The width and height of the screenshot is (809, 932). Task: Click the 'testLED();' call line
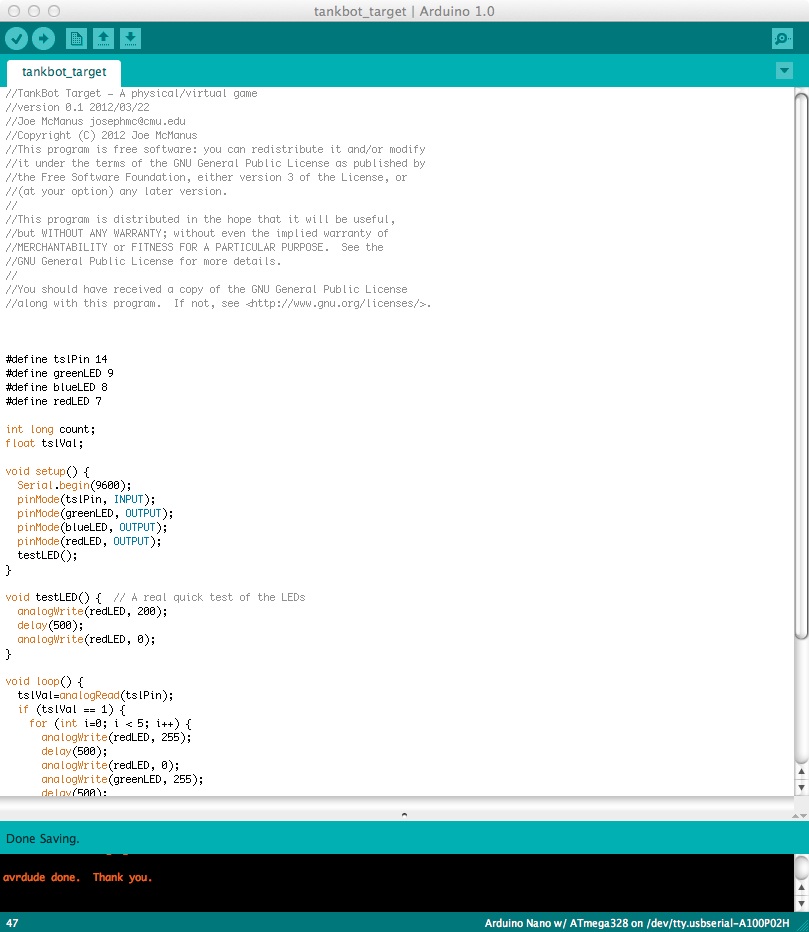47,555
